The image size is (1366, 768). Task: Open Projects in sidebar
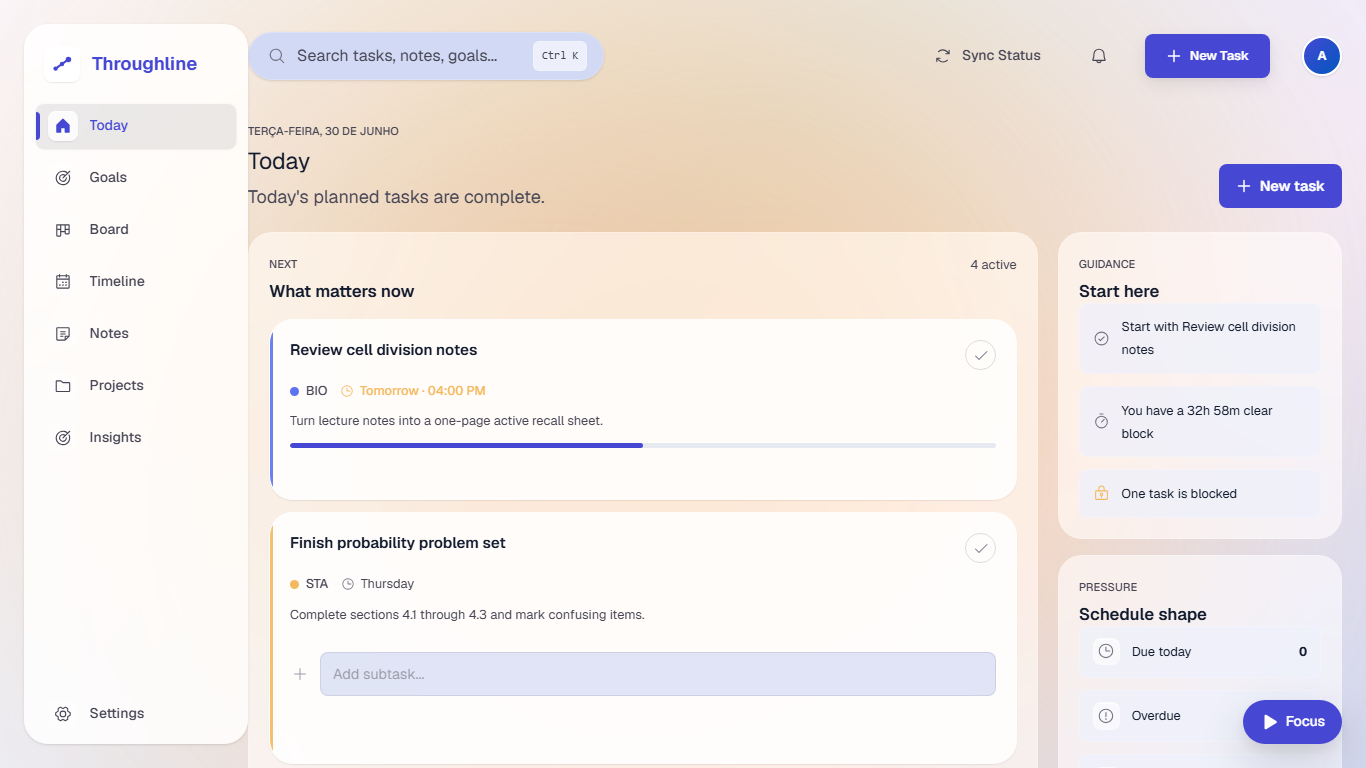136,386
